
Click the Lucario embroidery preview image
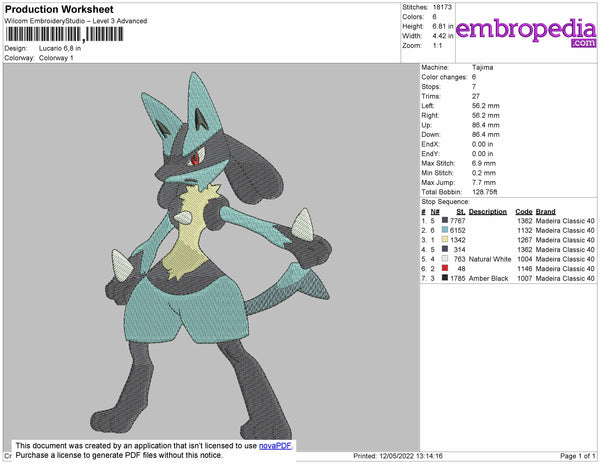[x=211, y=256]
